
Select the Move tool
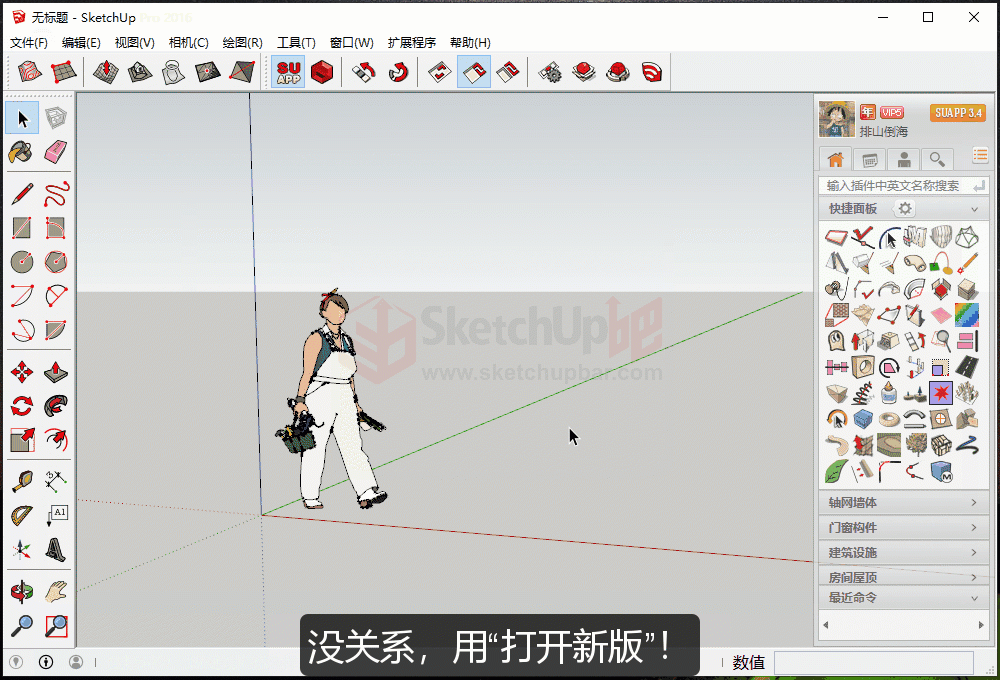[21, 372]
